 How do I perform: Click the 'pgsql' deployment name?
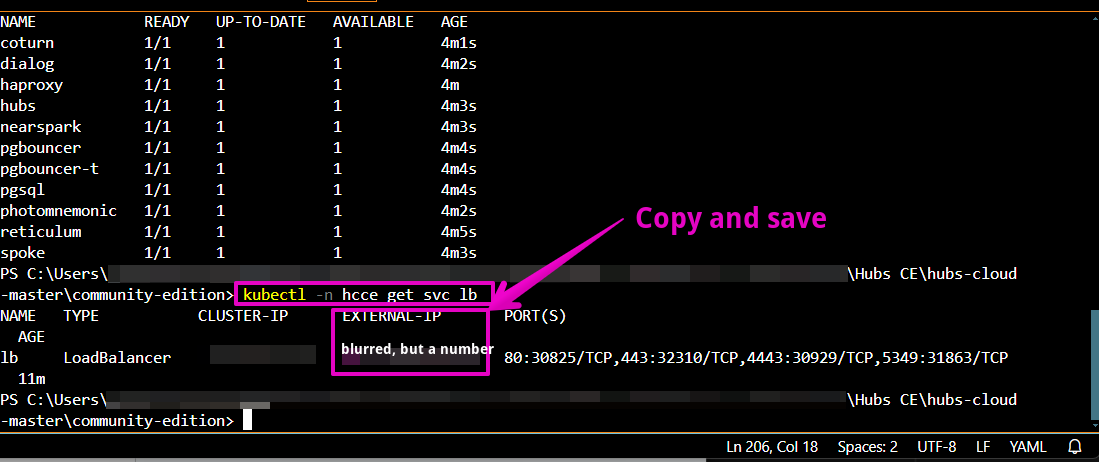tap(22, 190)
